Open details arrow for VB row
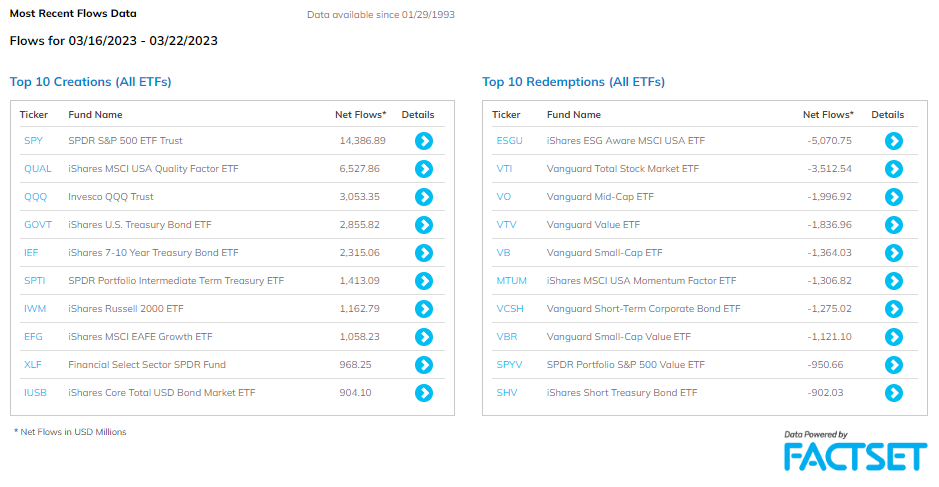This screenshot has width=939, height=487. click(x=894, y=253)
